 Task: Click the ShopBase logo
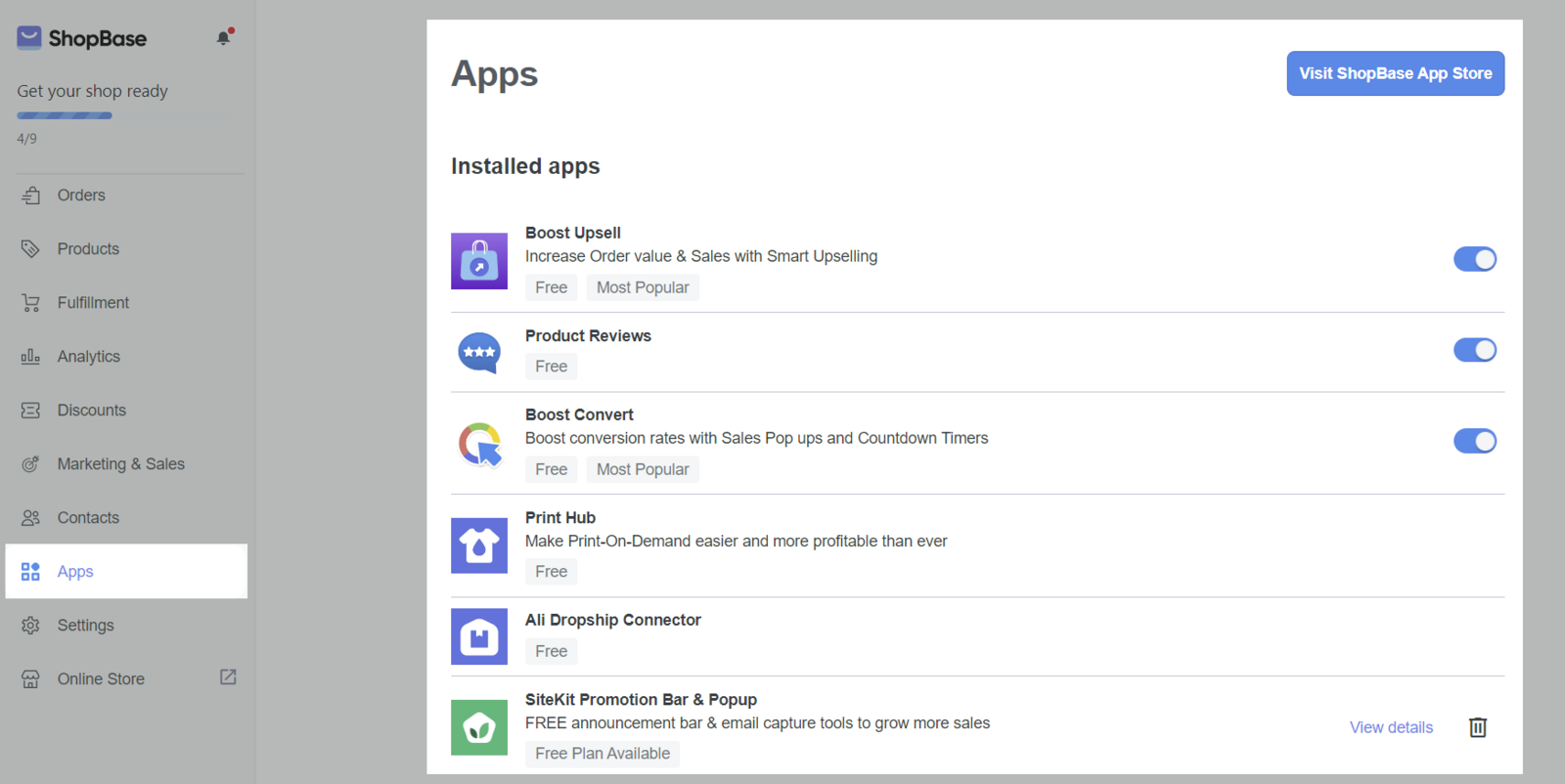82,38
